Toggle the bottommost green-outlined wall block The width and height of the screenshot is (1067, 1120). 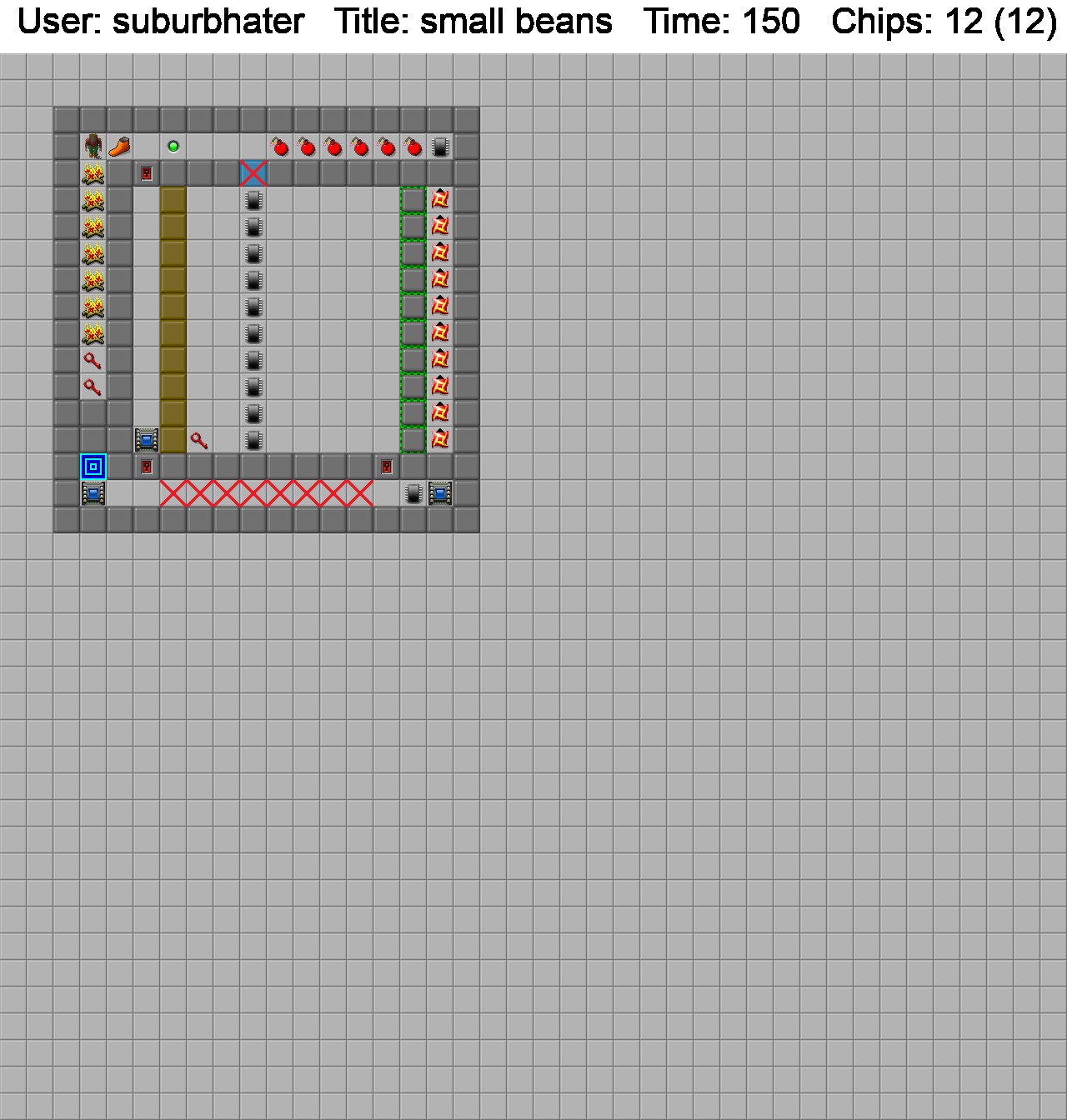[413, 440]
